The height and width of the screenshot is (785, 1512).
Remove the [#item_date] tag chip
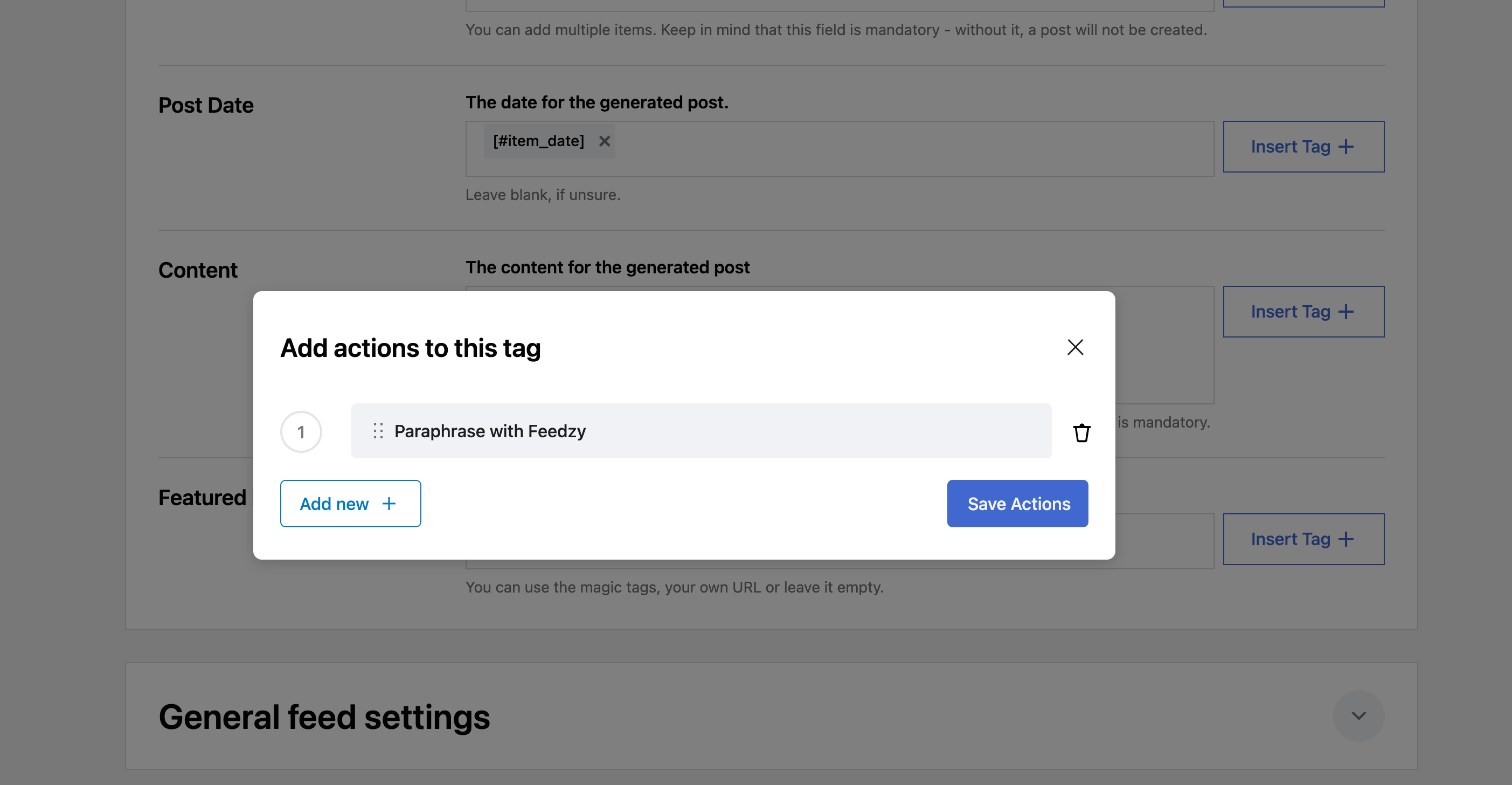pyautogui.click(x=604, y=141)
